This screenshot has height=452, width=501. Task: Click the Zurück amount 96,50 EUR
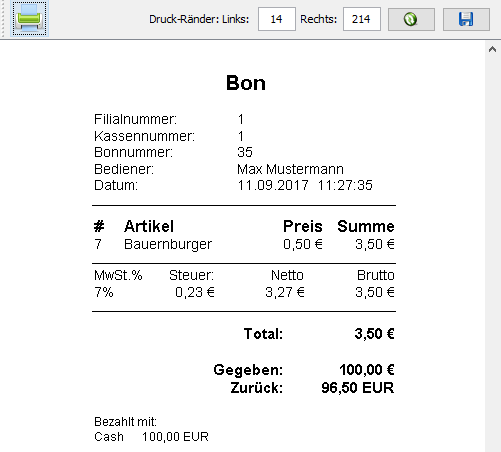coord(358,388)
